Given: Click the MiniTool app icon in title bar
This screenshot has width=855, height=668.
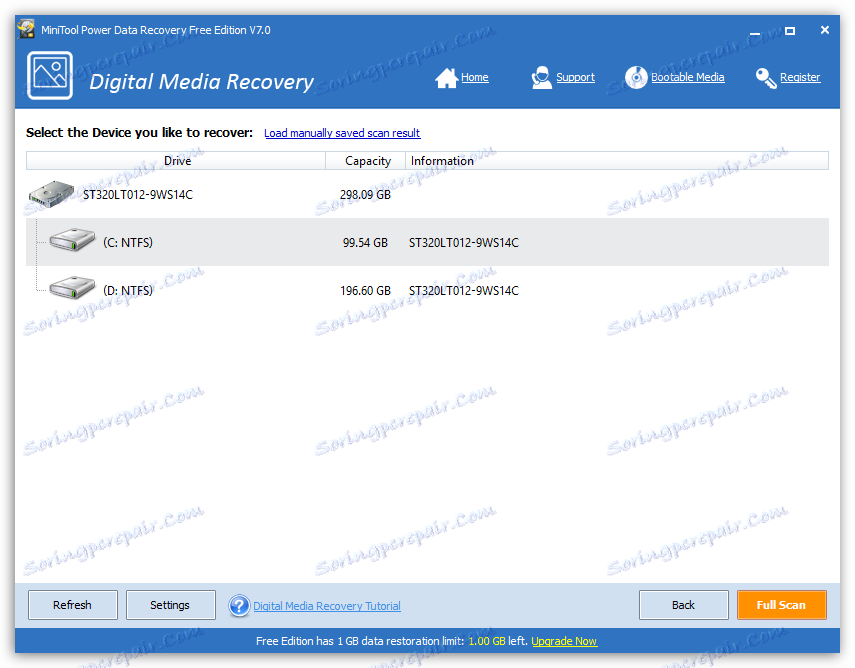Looking at the screenshot, I should [26, 29].
